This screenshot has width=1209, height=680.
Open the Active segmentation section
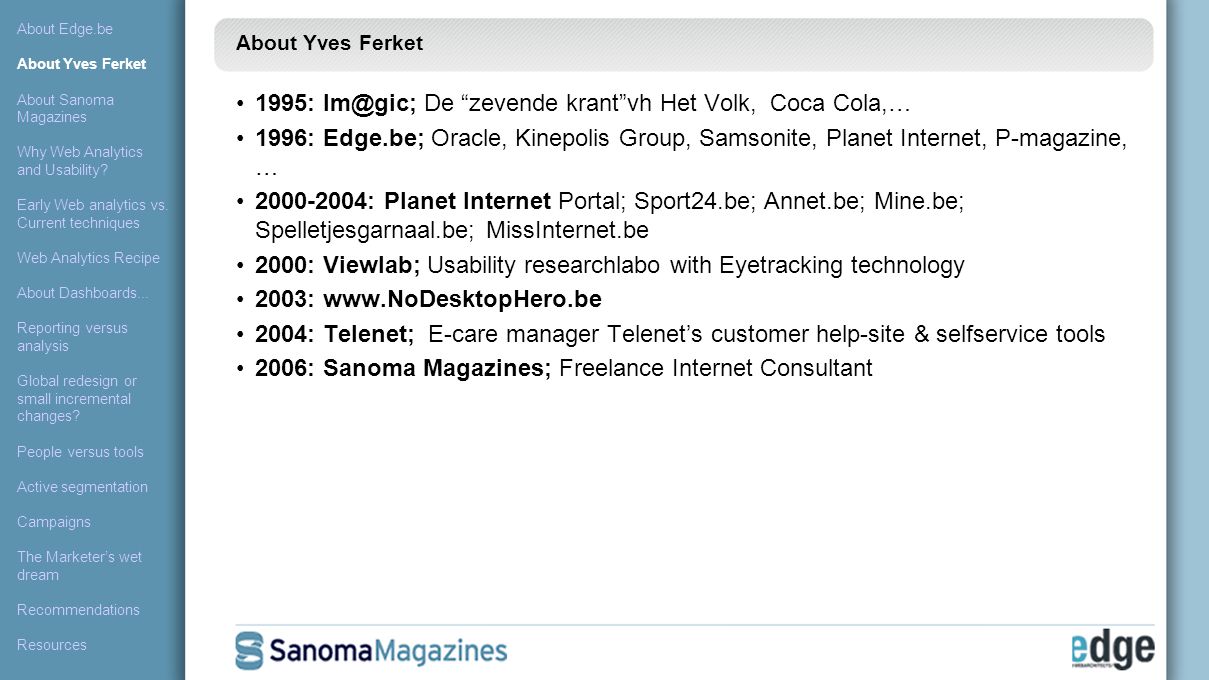82,487
